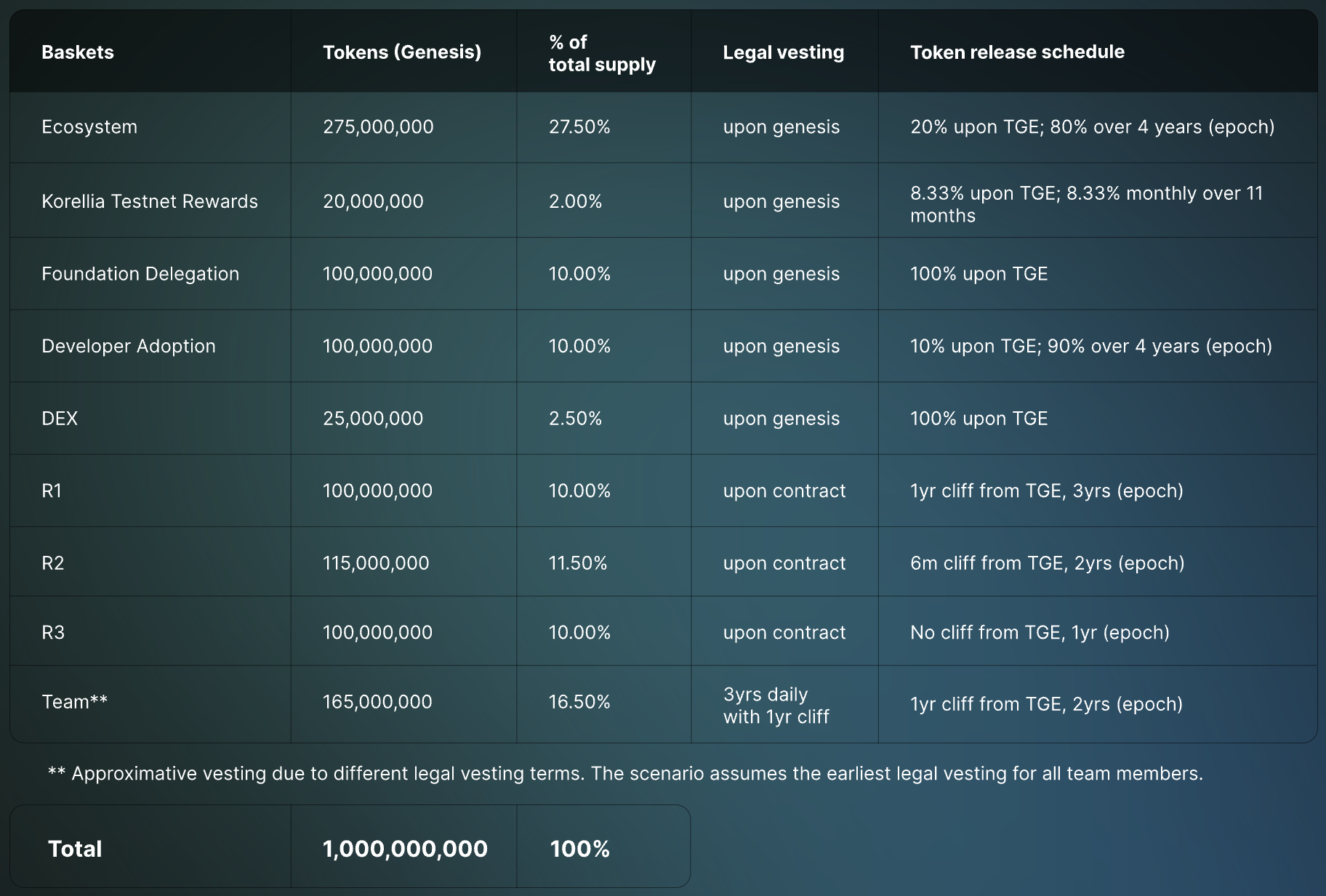The width and height of the screenshot is (1326, 896).
Task: Click DEX row's upon genesis cell
Action: 781,419
